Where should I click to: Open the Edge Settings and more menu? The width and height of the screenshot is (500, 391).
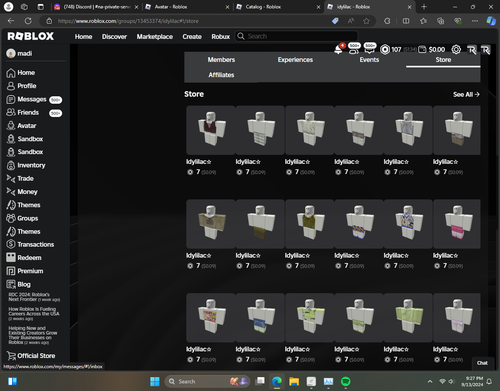pyautogui.click(x=475, y=21)
